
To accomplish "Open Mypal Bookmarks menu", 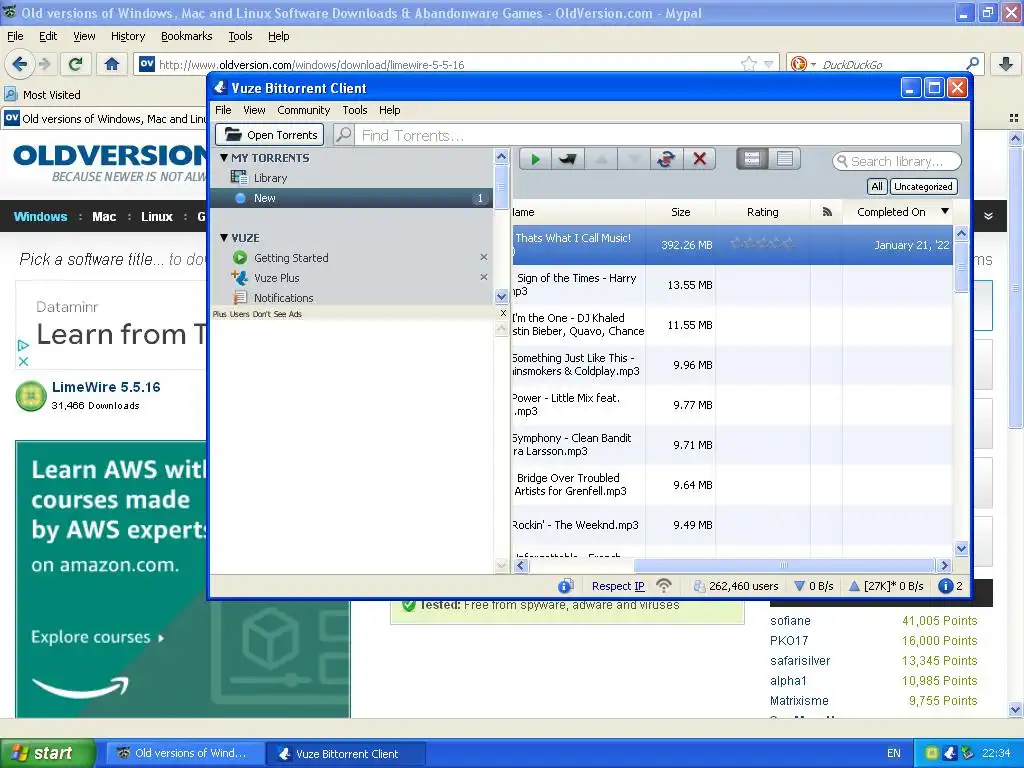I will tap(186, 36).
